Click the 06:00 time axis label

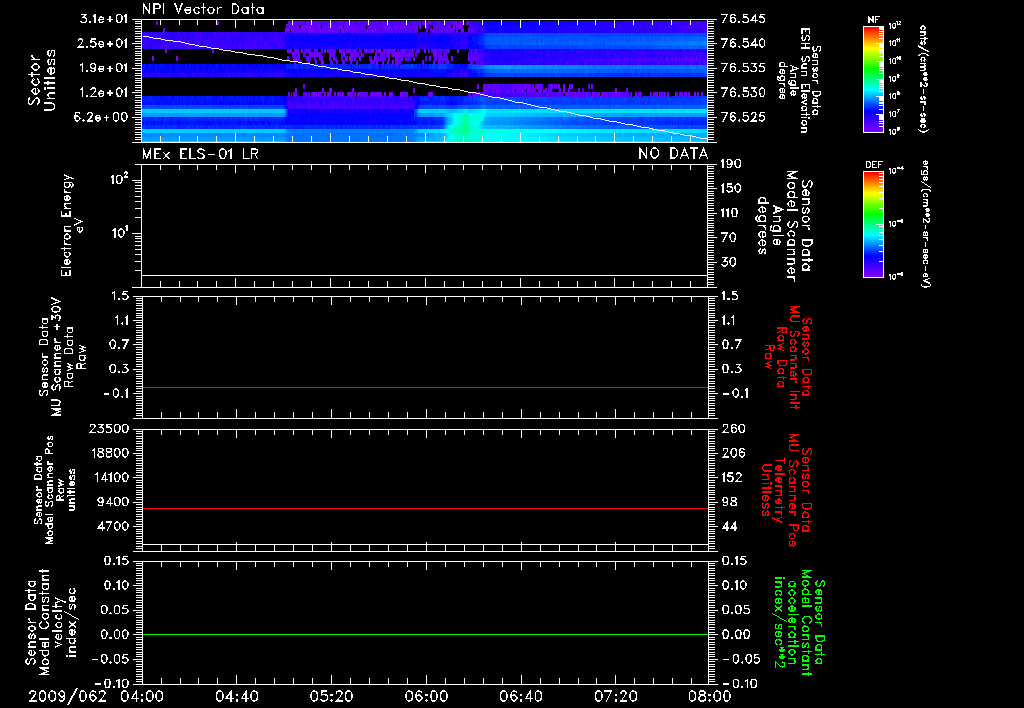(x=426, y=696)
